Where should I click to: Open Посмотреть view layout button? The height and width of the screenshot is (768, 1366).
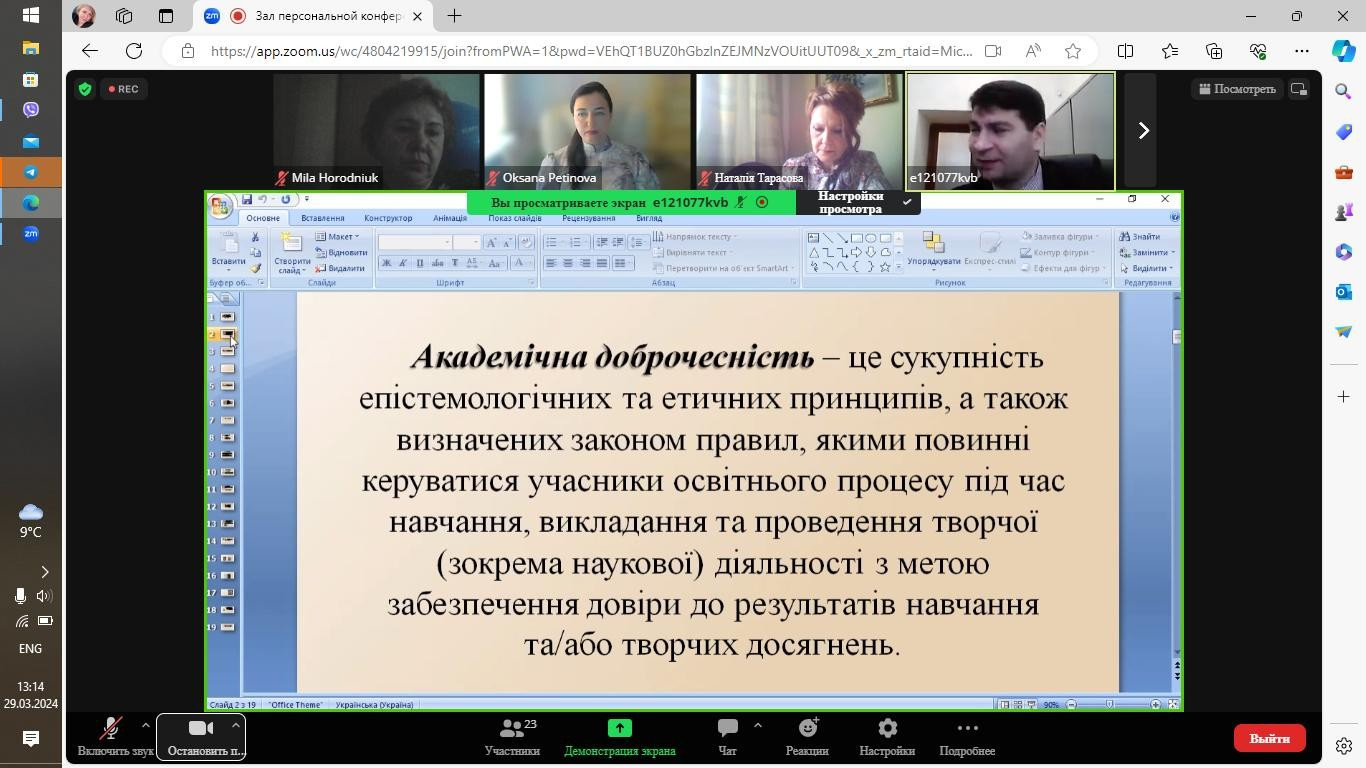pyautogui.click(x=1237, y=89)
